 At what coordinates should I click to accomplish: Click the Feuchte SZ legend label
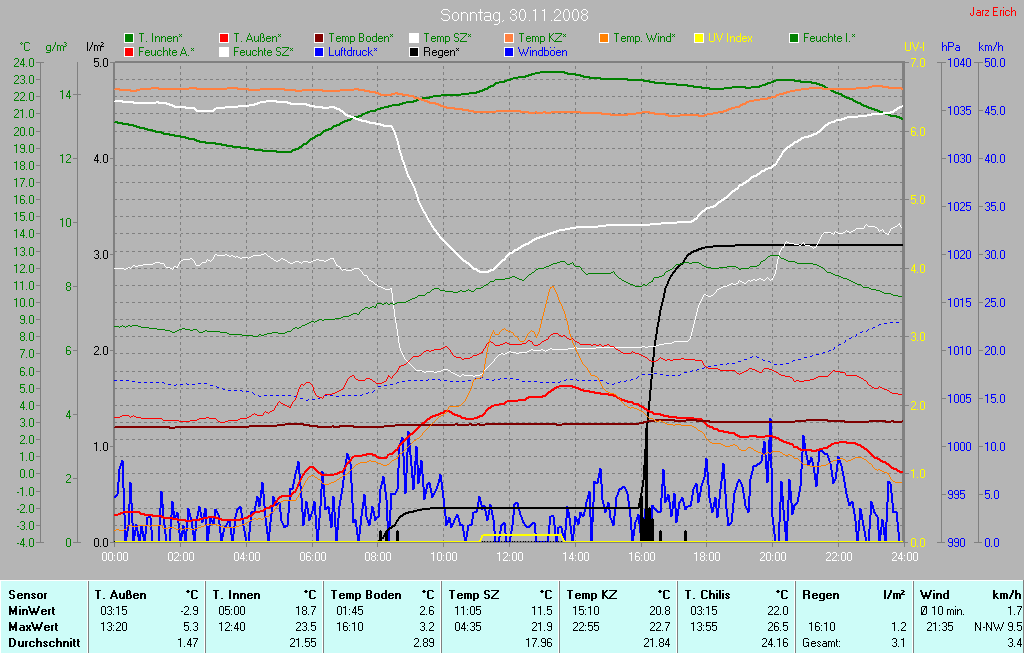point(263,51)
